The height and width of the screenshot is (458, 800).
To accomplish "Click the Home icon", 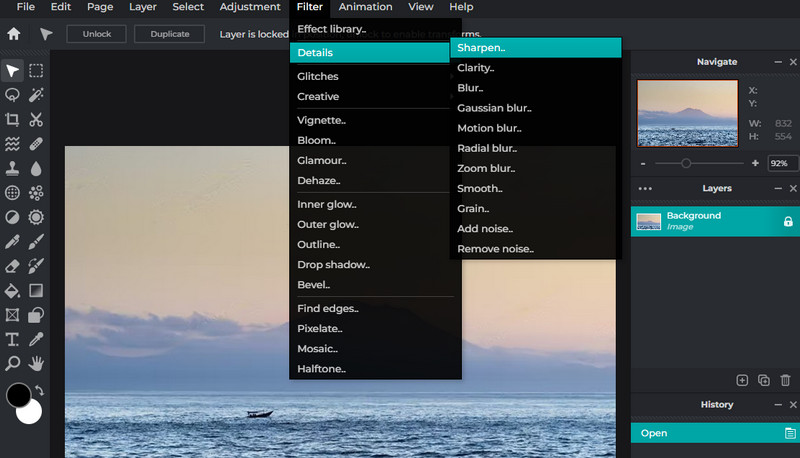I will (14, 34).
